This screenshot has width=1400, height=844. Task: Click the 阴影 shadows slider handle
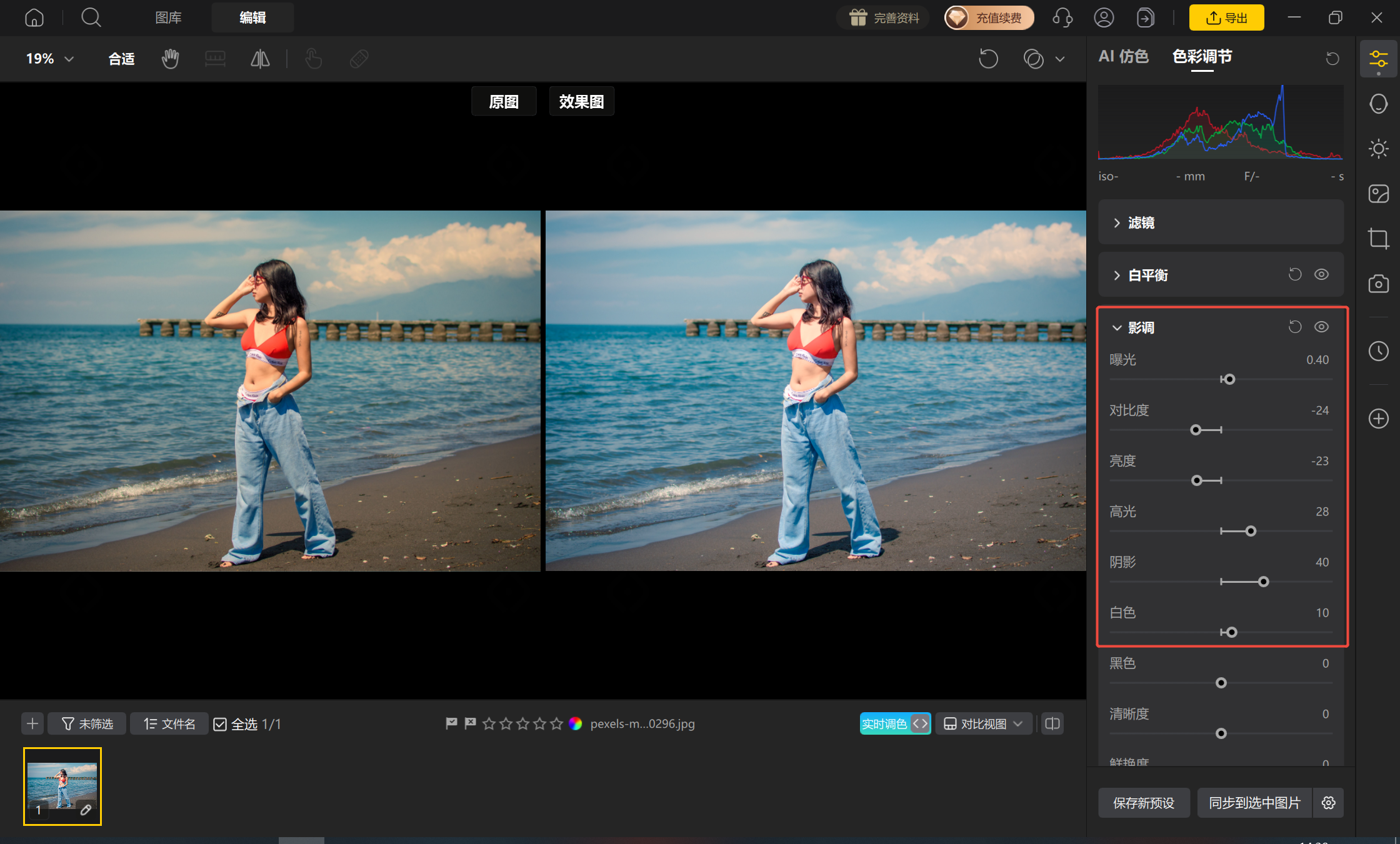click(x=1263, y=582)
